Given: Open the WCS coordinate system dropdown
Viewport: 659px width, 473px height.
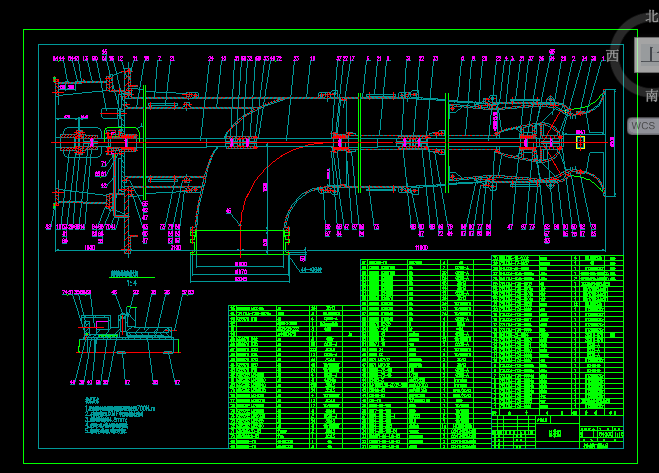Looking at the screenshot, I should point(642,126).
